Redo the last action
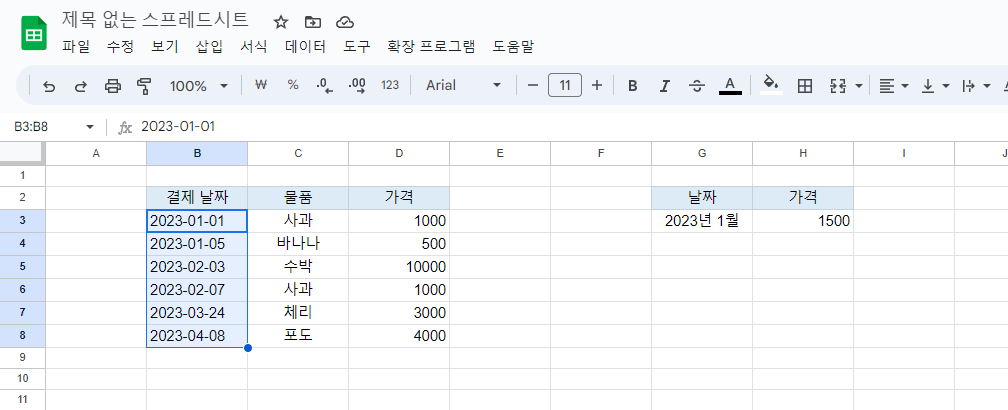This screenshot has width=1008, height=410. pos(81,85)
